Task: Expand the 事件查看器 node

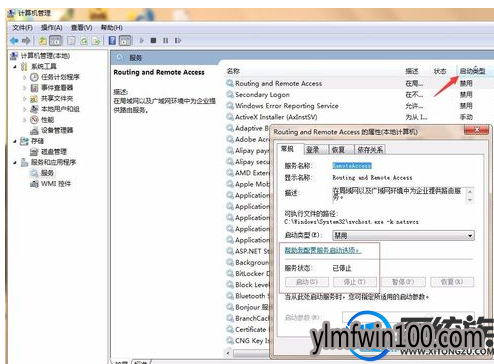Action: 25,88
